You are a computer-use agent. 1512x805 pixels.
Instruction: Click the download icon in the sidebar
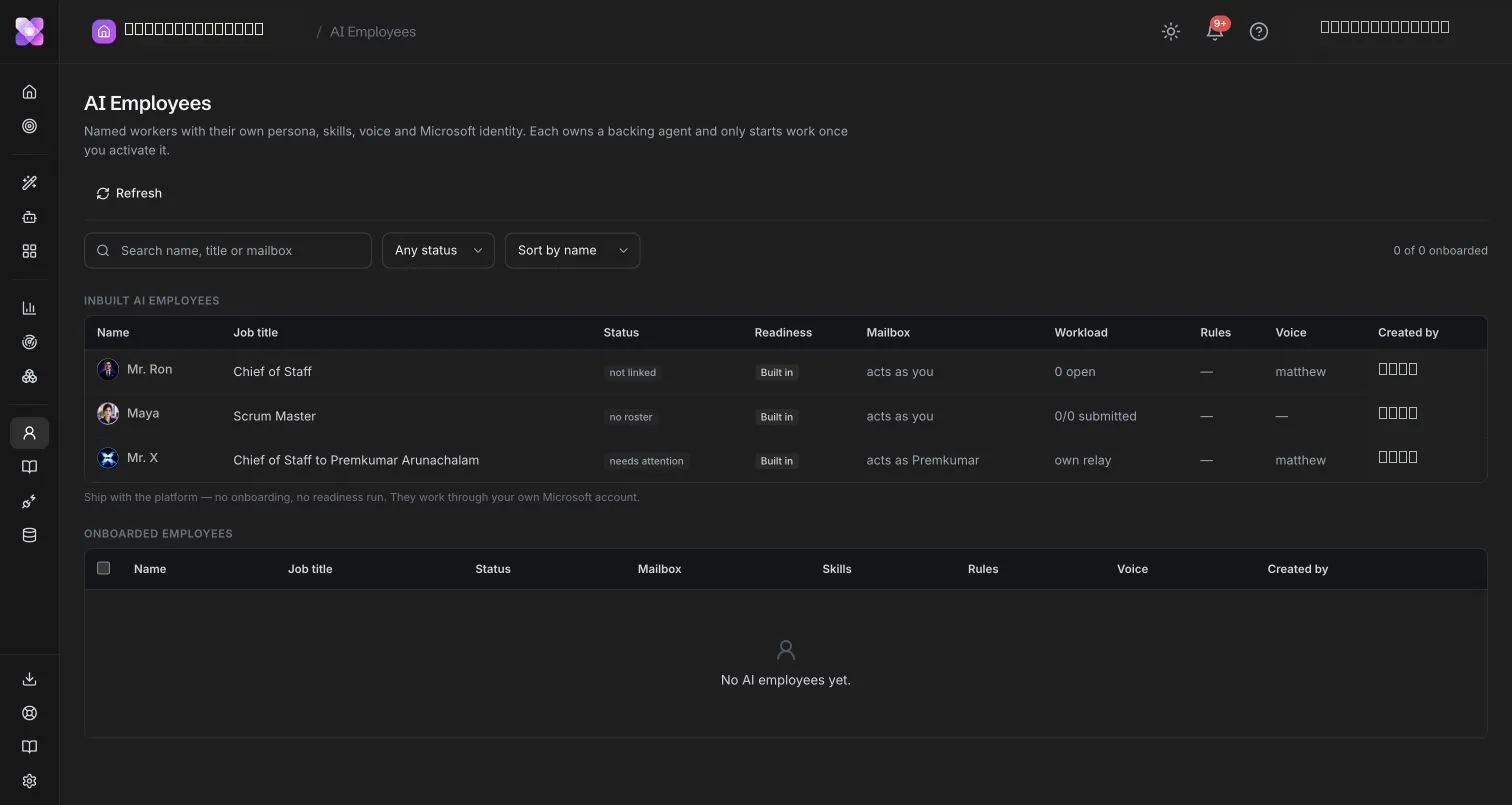pos(29,679)
